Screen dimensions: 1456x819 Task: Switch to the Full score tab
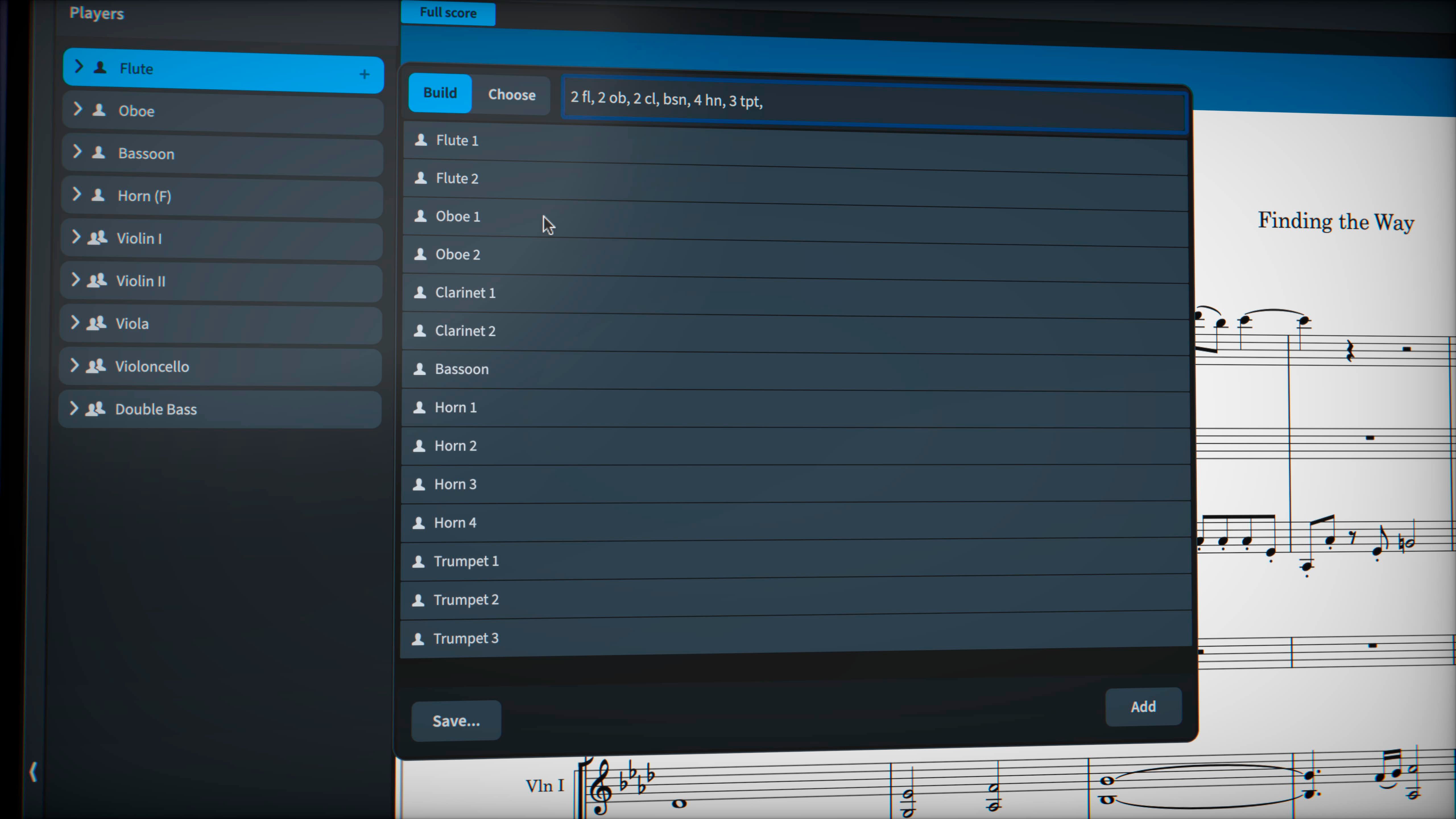448,13
